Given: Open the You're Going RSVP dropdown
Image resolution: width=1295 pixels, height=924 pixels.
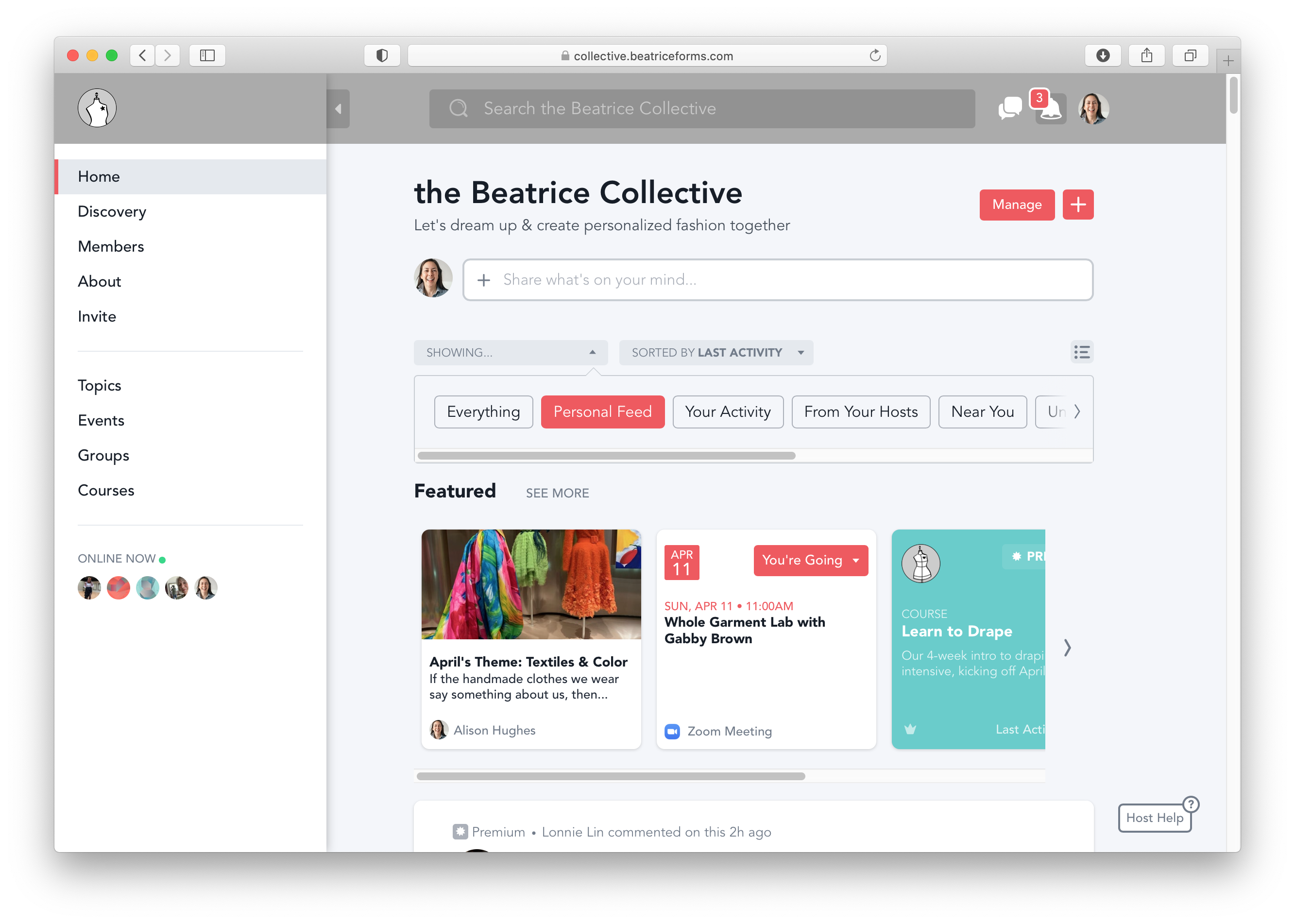Looking at the screenshot, I should (810, 561).
